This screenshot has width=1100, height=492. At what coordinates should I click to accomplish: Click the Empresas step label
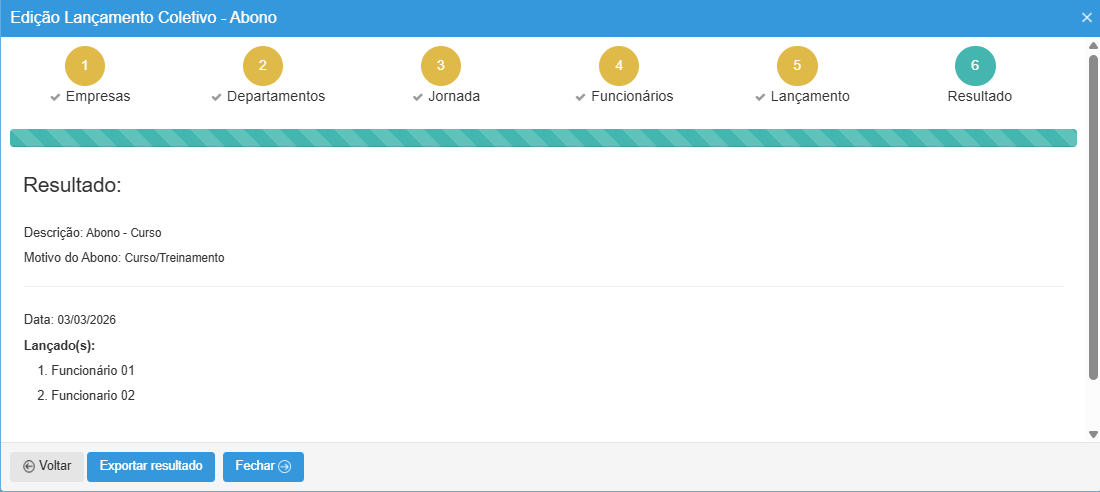[97, 97]
